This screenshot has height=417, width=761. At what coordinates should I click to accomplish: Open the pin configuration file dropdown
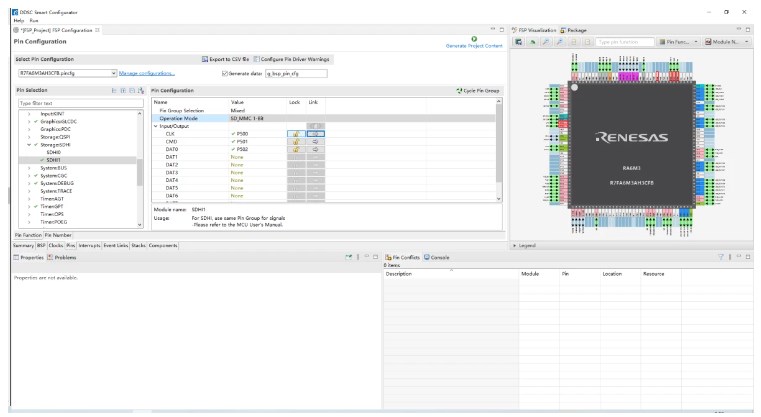click(114, 73)
